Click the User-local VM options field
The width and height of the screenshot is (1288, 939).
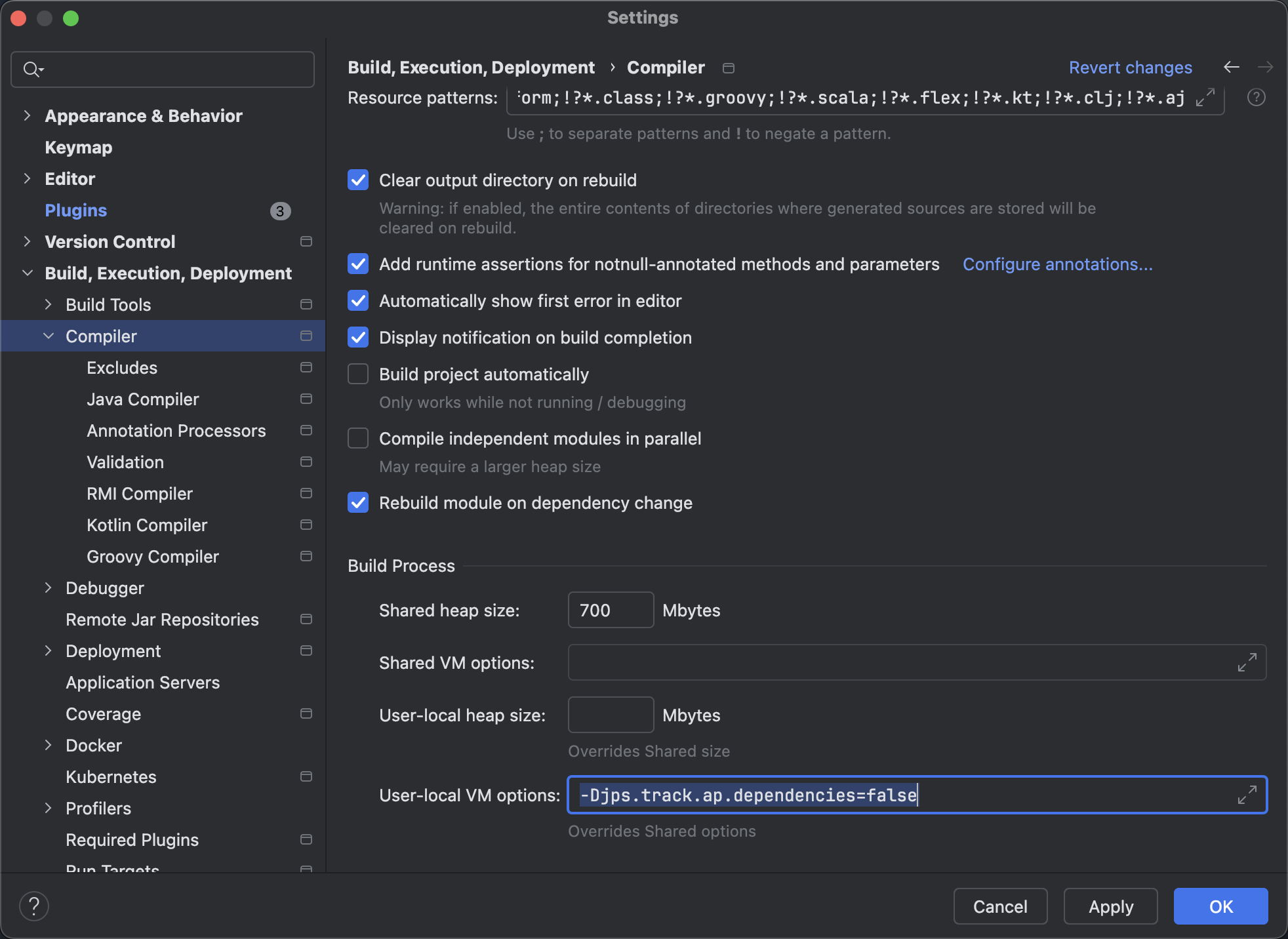pyautogui.click(x=917, y=795)
